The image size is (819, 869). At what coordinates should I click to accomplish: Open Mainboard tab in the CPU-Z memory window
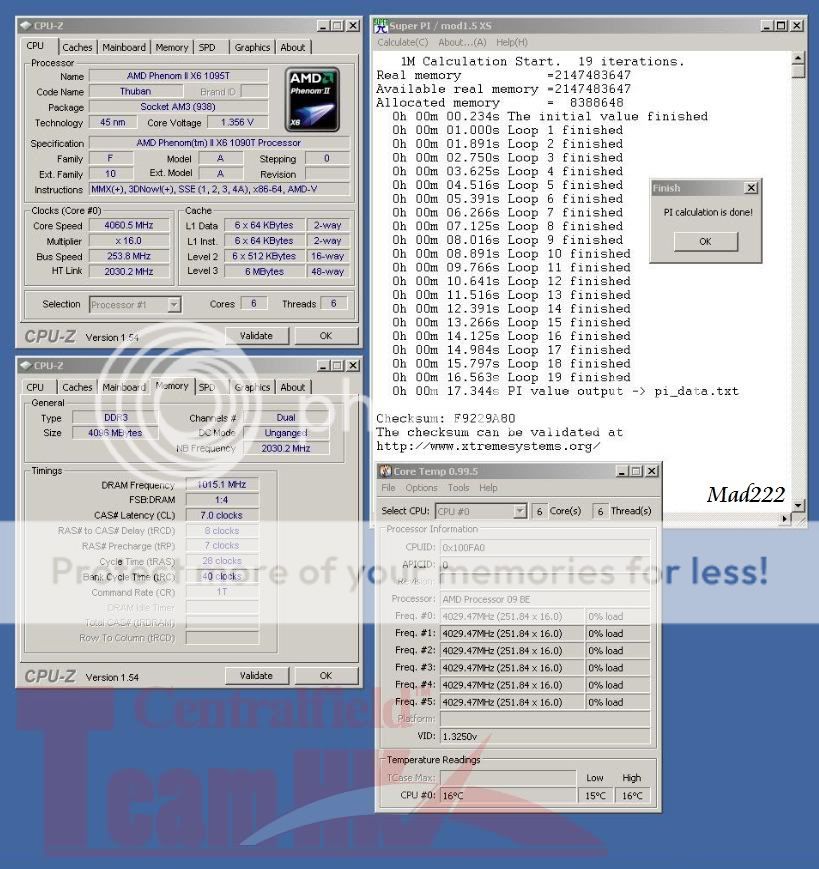pos(124,387)
